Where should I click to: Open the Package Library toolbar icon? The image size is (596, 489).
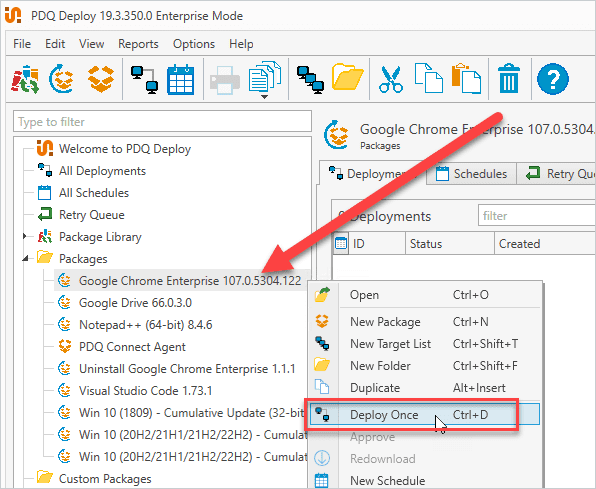click(x=25, y=79)
